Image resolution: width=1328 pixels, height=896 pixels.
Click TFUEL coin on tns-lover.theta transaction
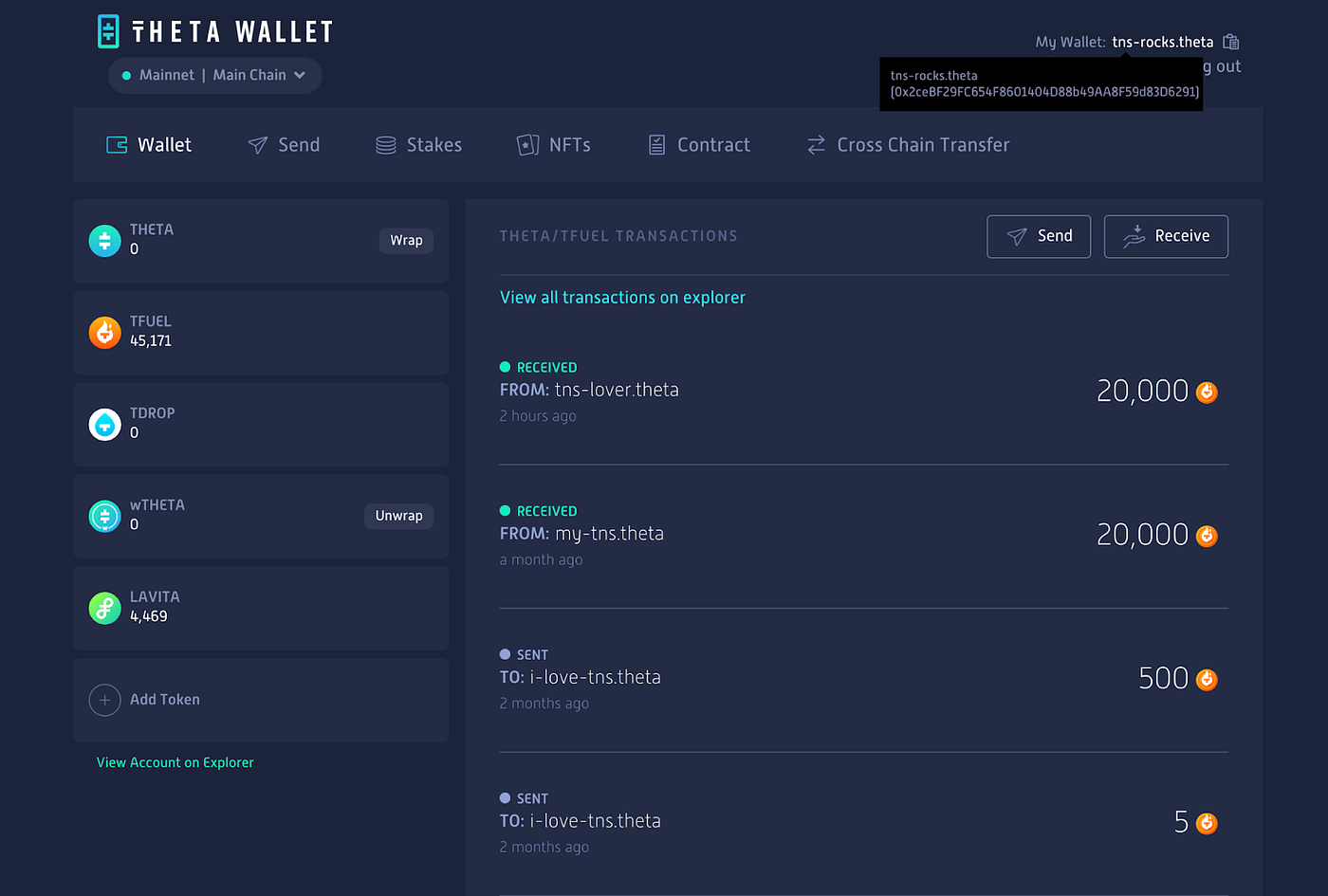1207,392
